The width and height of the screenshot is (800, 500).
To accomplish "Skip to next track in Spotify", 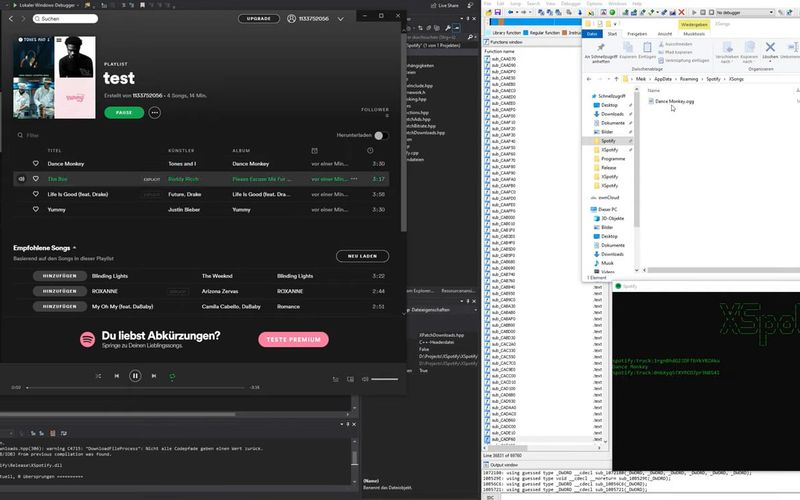I will coord(154,376).
